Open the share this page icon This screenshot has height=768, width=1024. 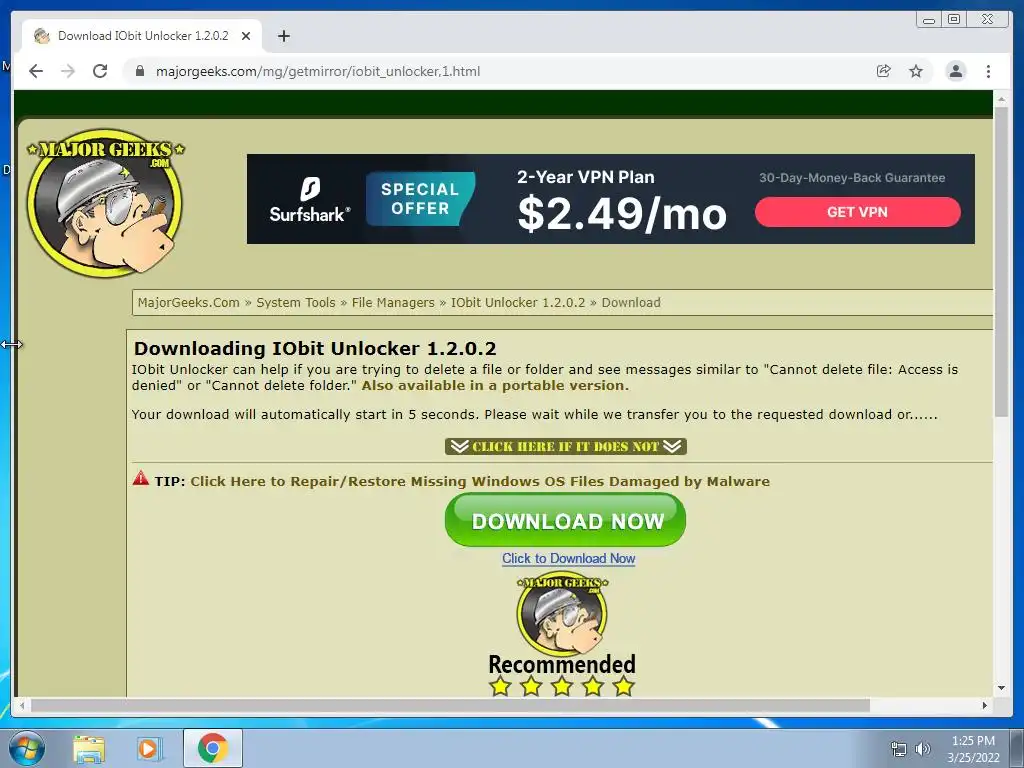coord(884,71)
